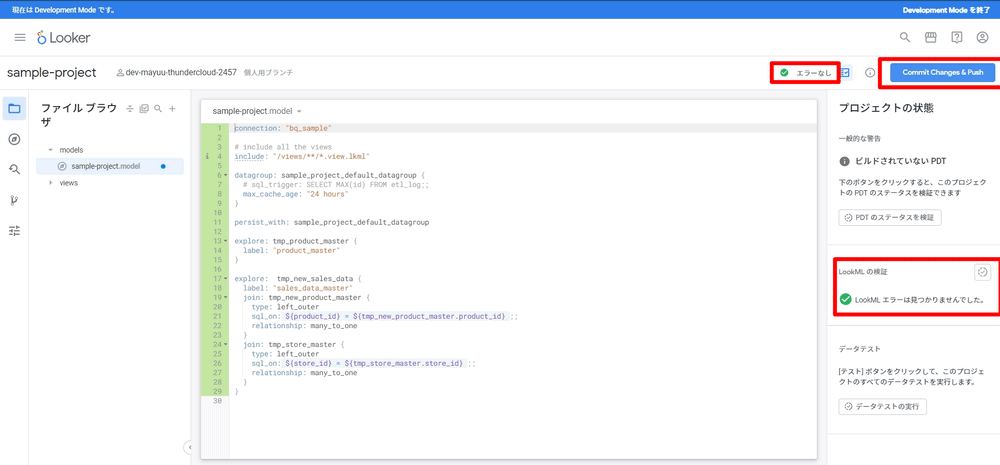
Task: Click the ビルドされていない PDT info icon
Action: [x=844, y=161]
